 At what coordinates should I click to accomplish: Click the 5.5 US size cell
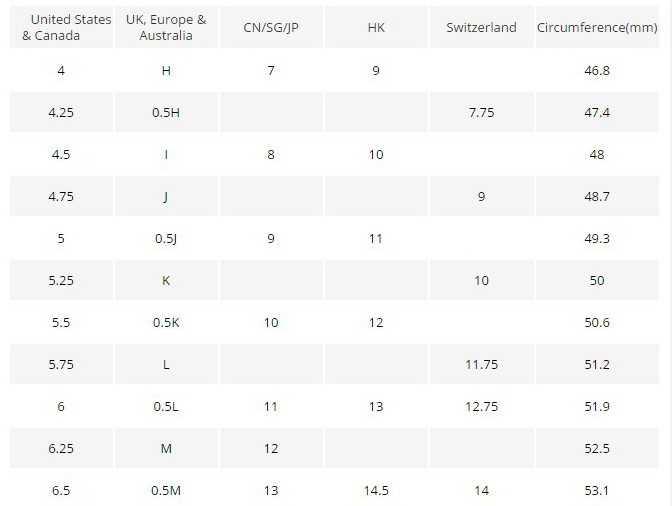(x=62, y=322)
